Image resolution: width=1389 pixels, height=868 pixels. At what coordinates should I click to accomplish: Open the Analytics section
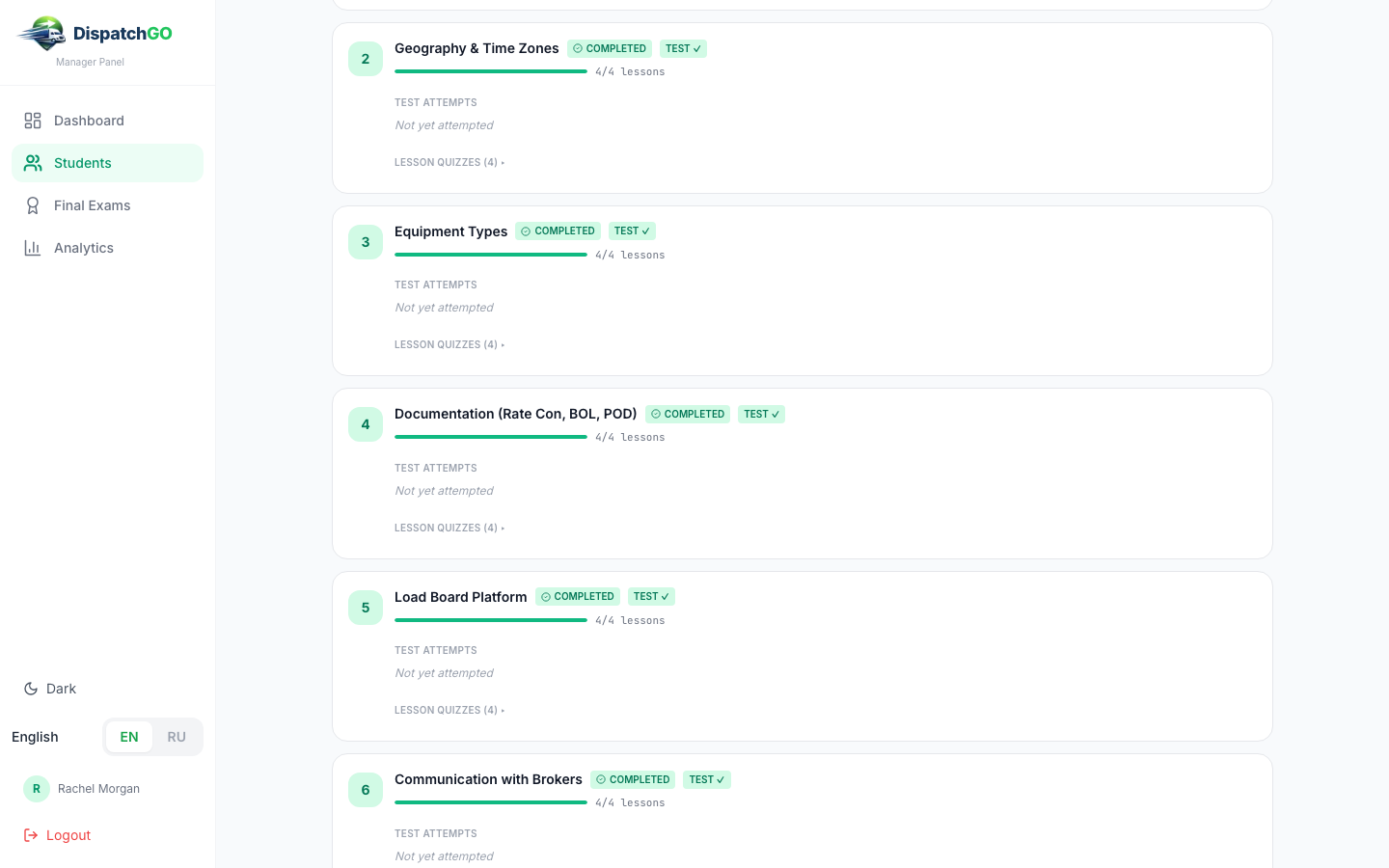[x=107, y=248]
